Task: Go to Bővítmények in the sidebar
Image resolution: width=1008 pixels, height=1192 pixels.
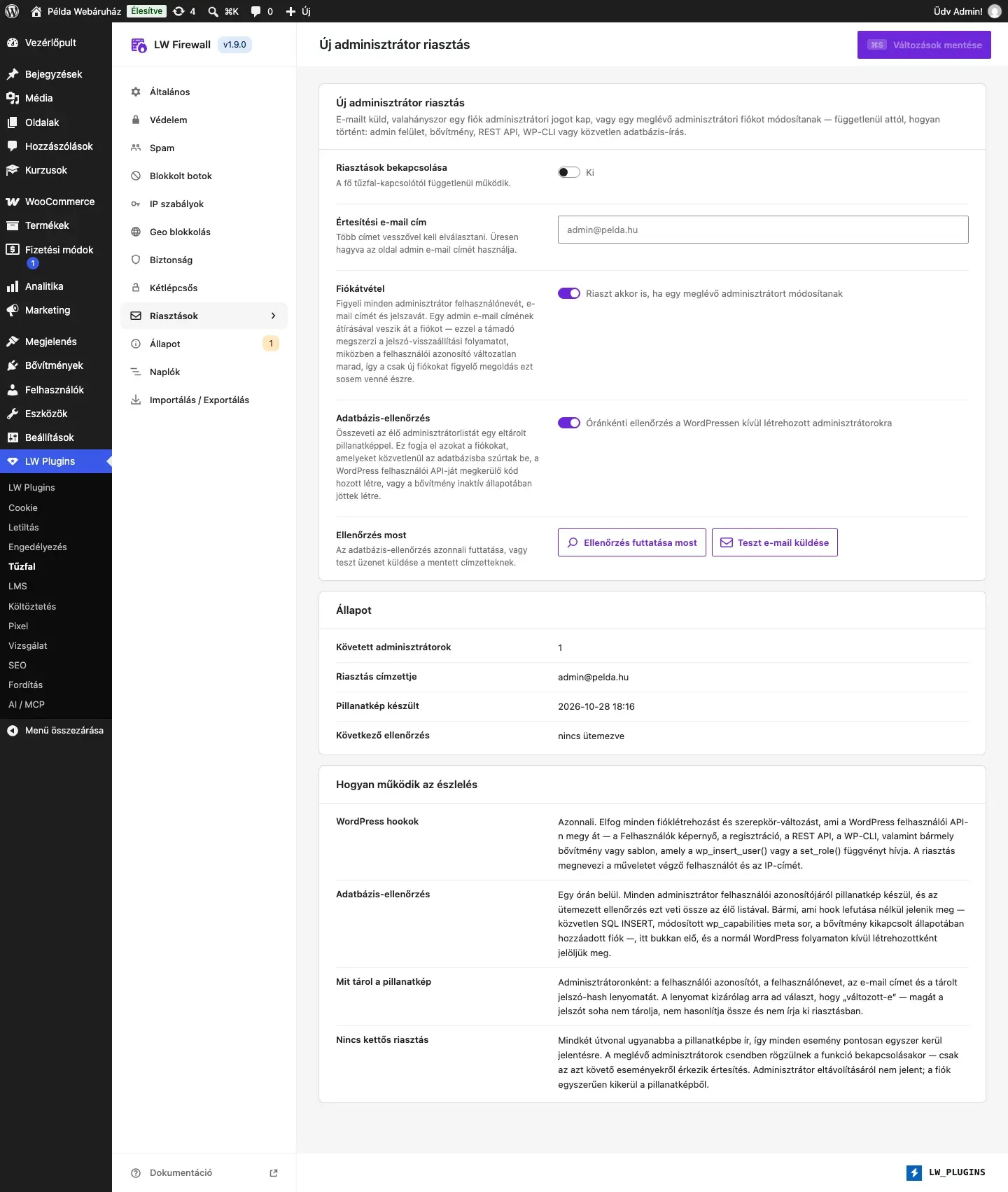Action: [56, 365]
